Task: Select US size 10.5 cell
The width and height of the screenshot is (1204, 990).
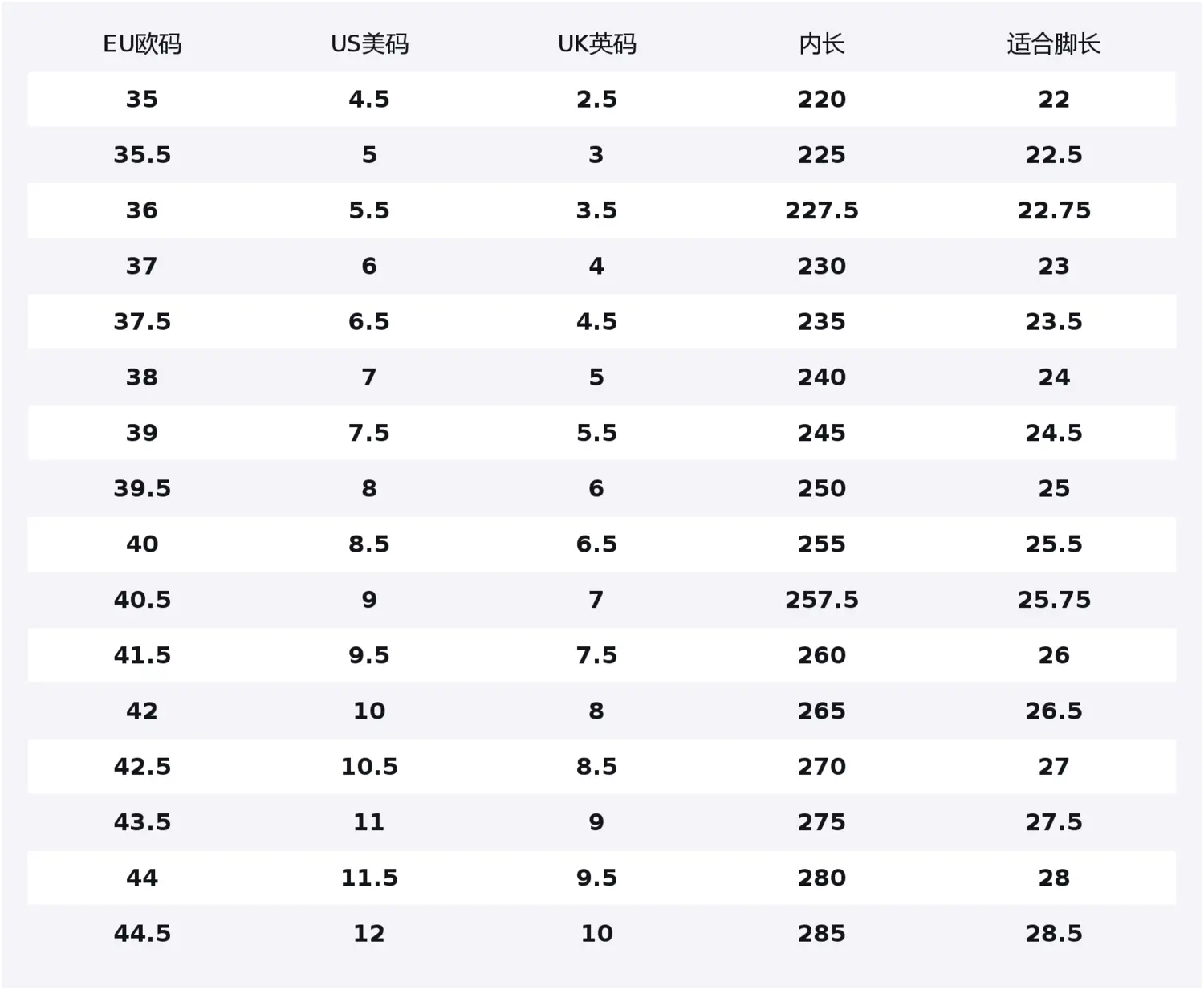Action: point(369,767)
